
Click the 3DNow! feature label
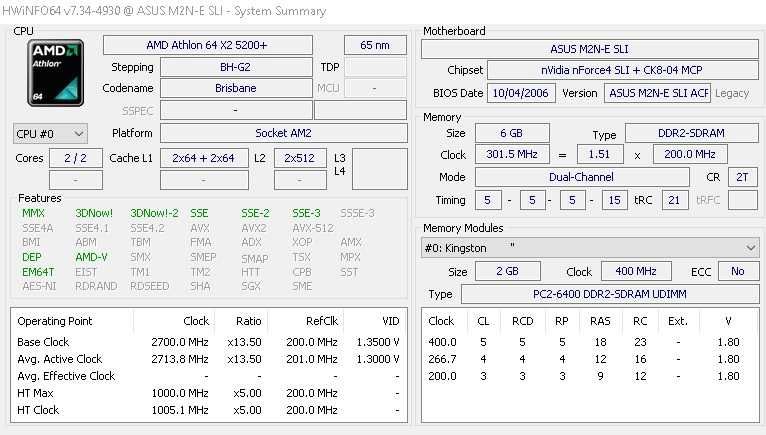pos(94,213)
